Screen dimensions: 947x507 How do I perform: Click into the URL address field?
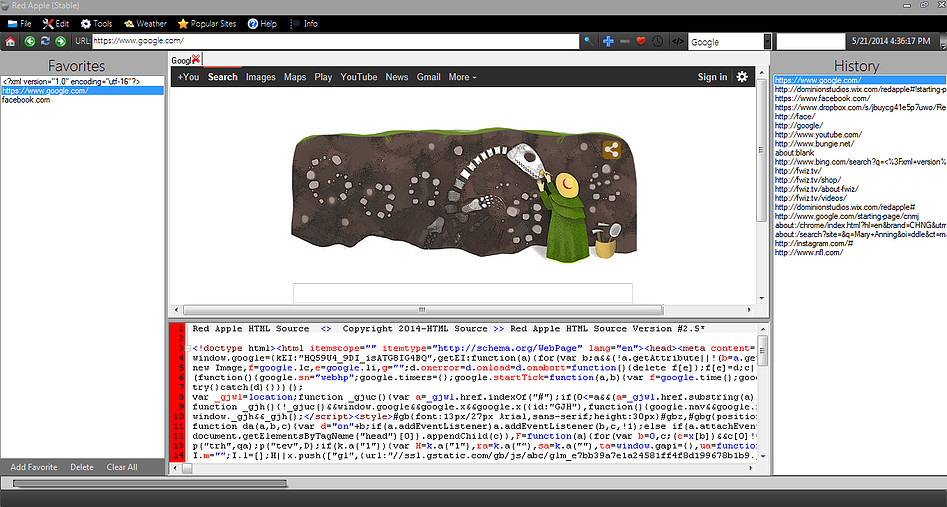coord(335,41)
